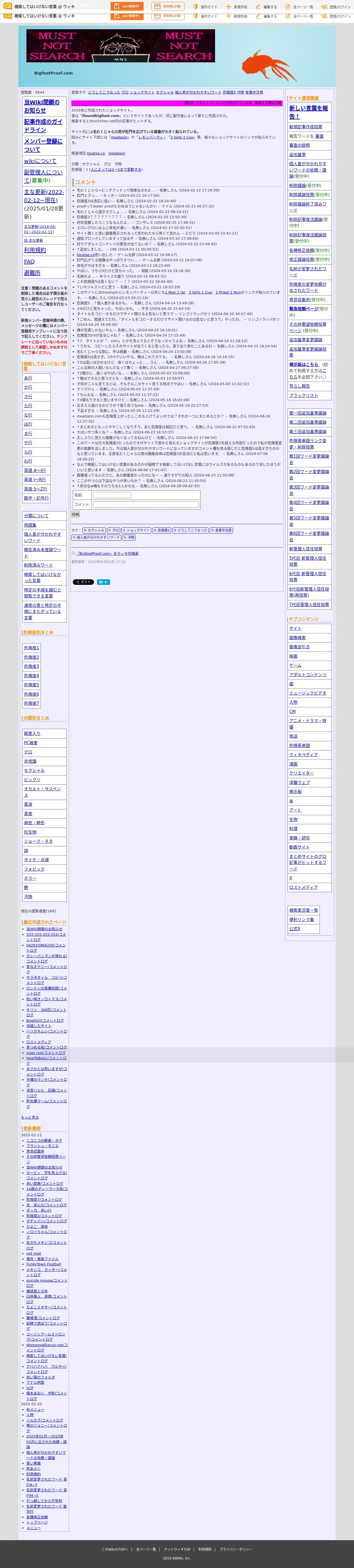This screenshot has height=1568, width=354.
Task: Open 危険度1 in 危険度別まとめ
Action: click(x=31, y=648)
